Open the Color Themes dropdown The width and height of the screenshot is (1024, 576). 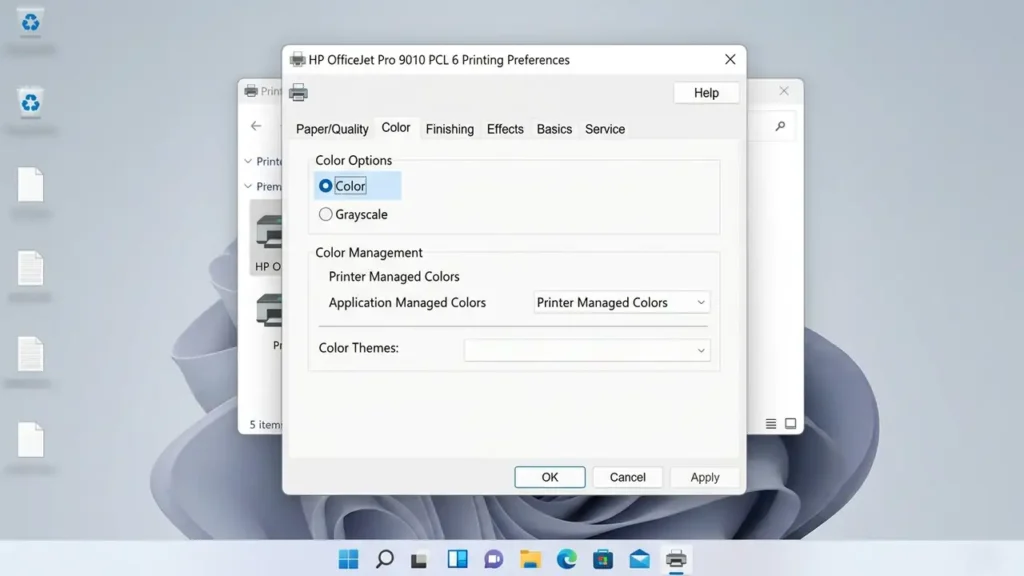(x=586, y=350)
